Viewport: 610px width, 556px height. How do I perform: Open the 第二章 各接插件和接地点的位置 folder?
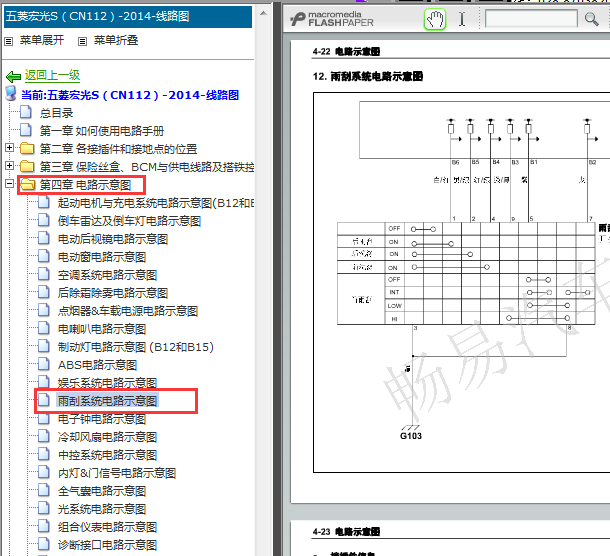click(118, 149)
